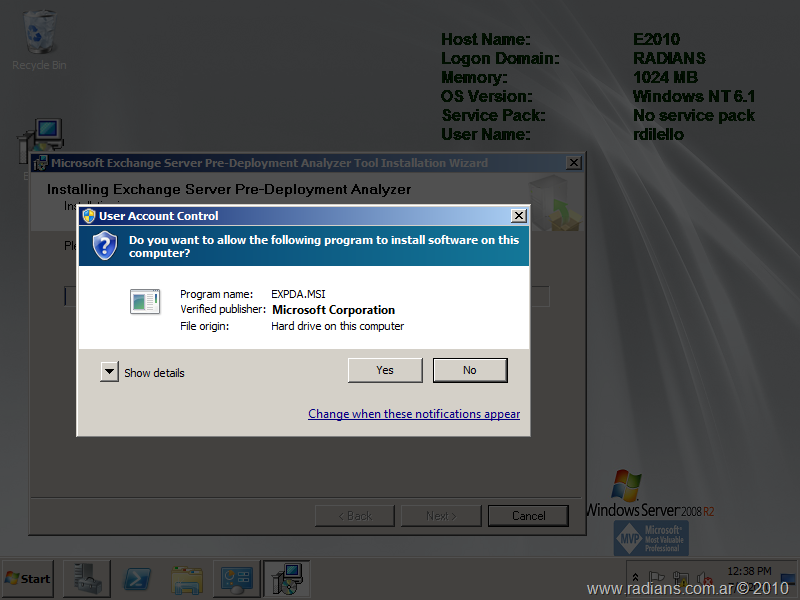Click the volume icon in system tray
The width and height of the screenshot is (800, 600).
click(x=703, y=578)
